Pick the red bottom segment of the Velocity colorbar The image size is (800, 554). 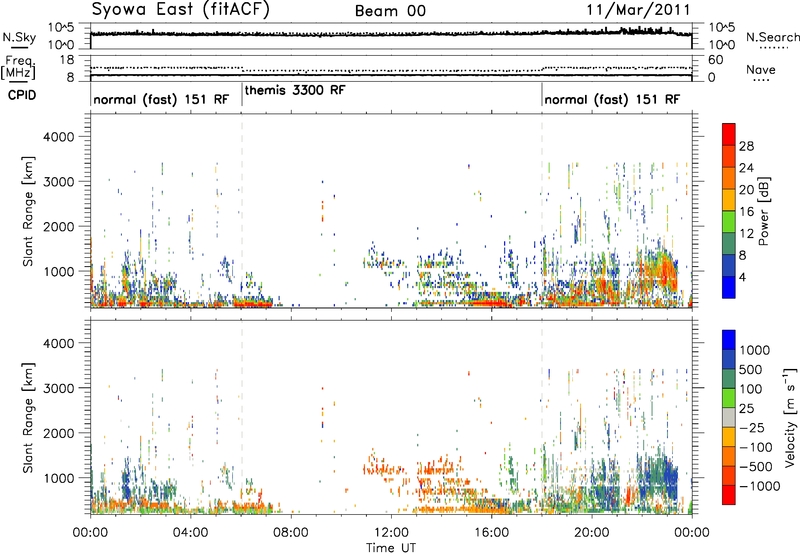(729, 495)
